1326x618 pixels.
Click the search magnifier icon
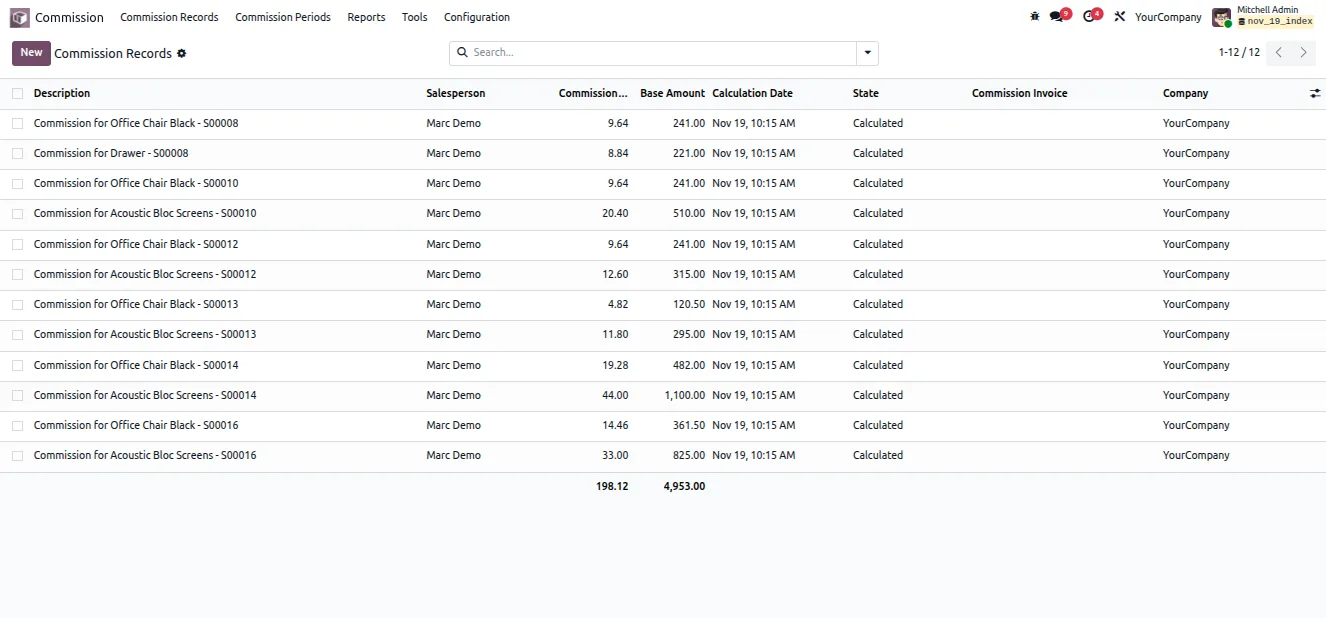coord(462,52)
